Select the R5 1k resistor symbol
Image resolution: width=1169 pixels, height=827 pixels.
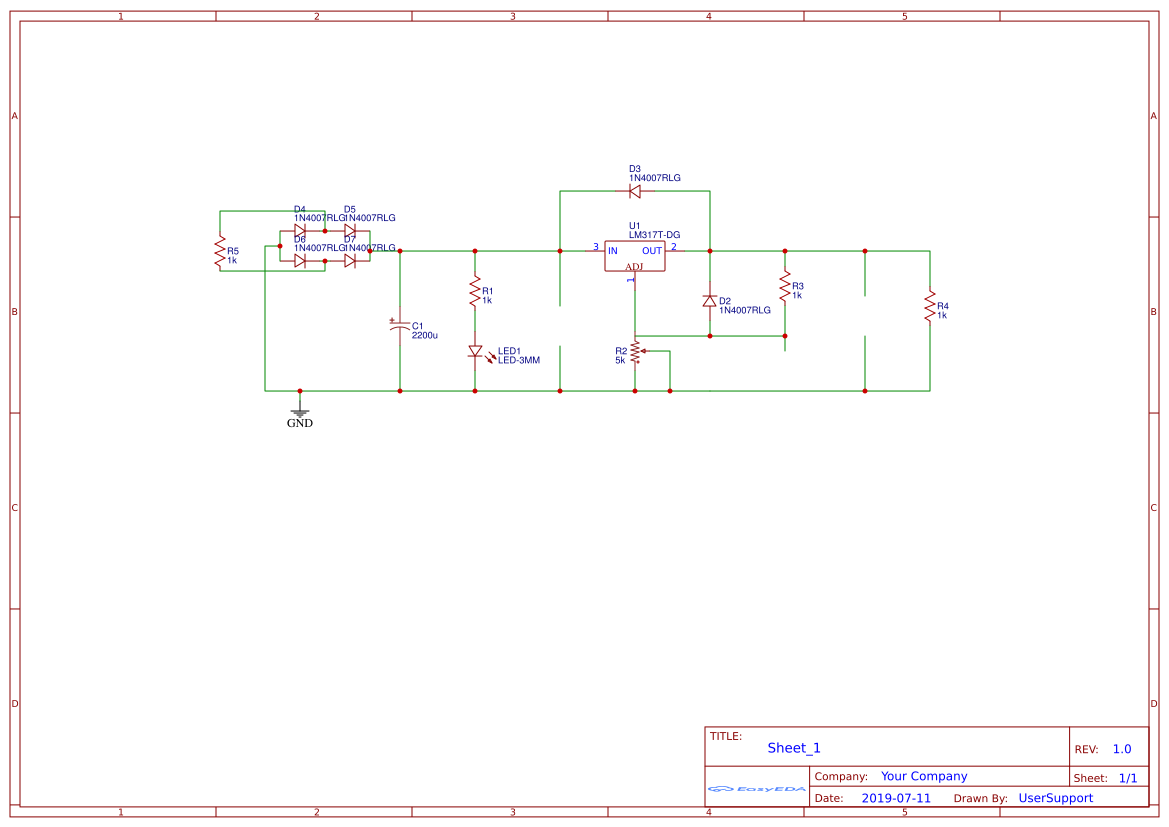coord(219,251)
